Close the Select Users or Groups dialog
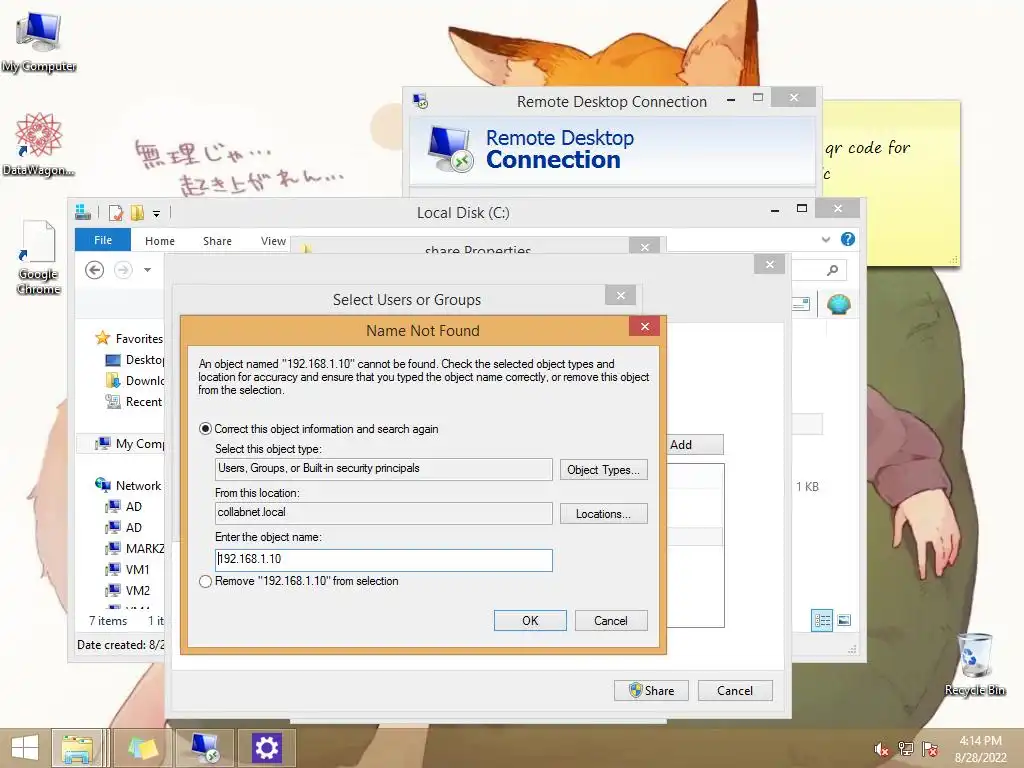 [620, 295]
